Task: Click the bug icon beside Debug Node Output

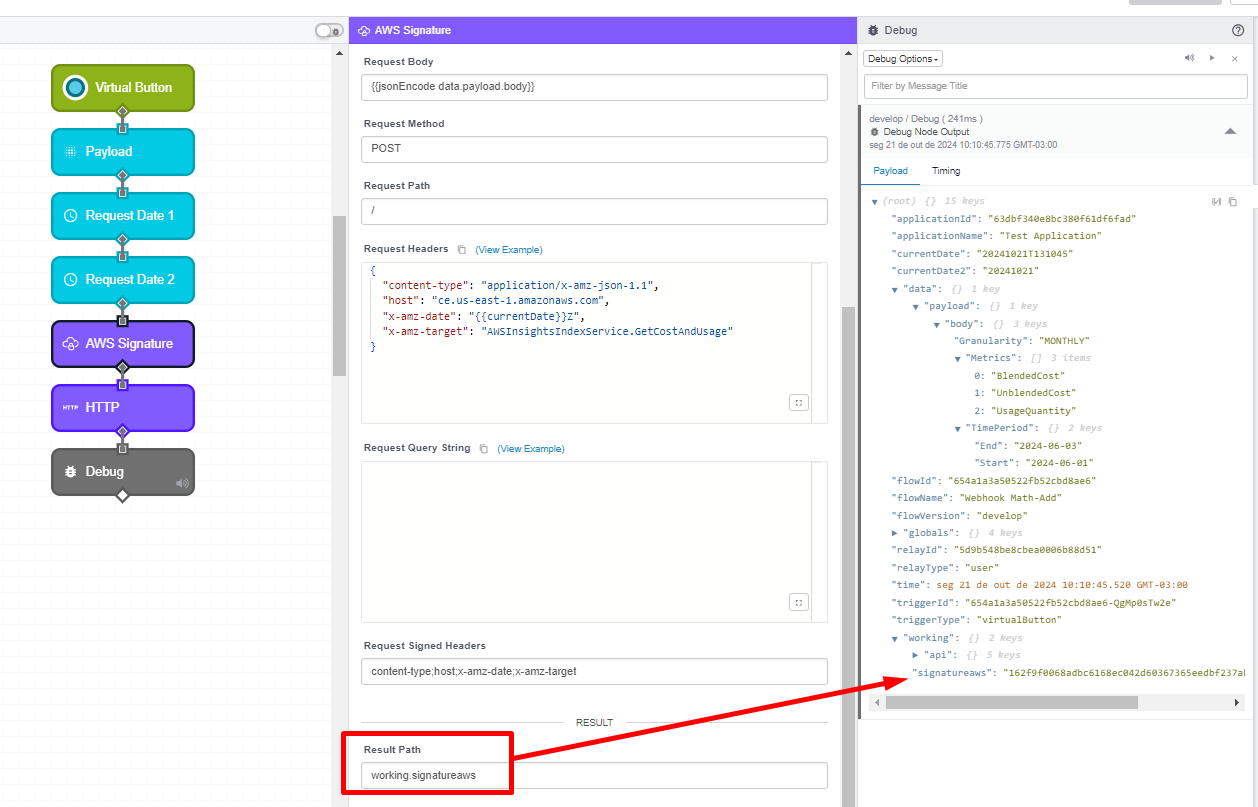Action: (875, 132)
